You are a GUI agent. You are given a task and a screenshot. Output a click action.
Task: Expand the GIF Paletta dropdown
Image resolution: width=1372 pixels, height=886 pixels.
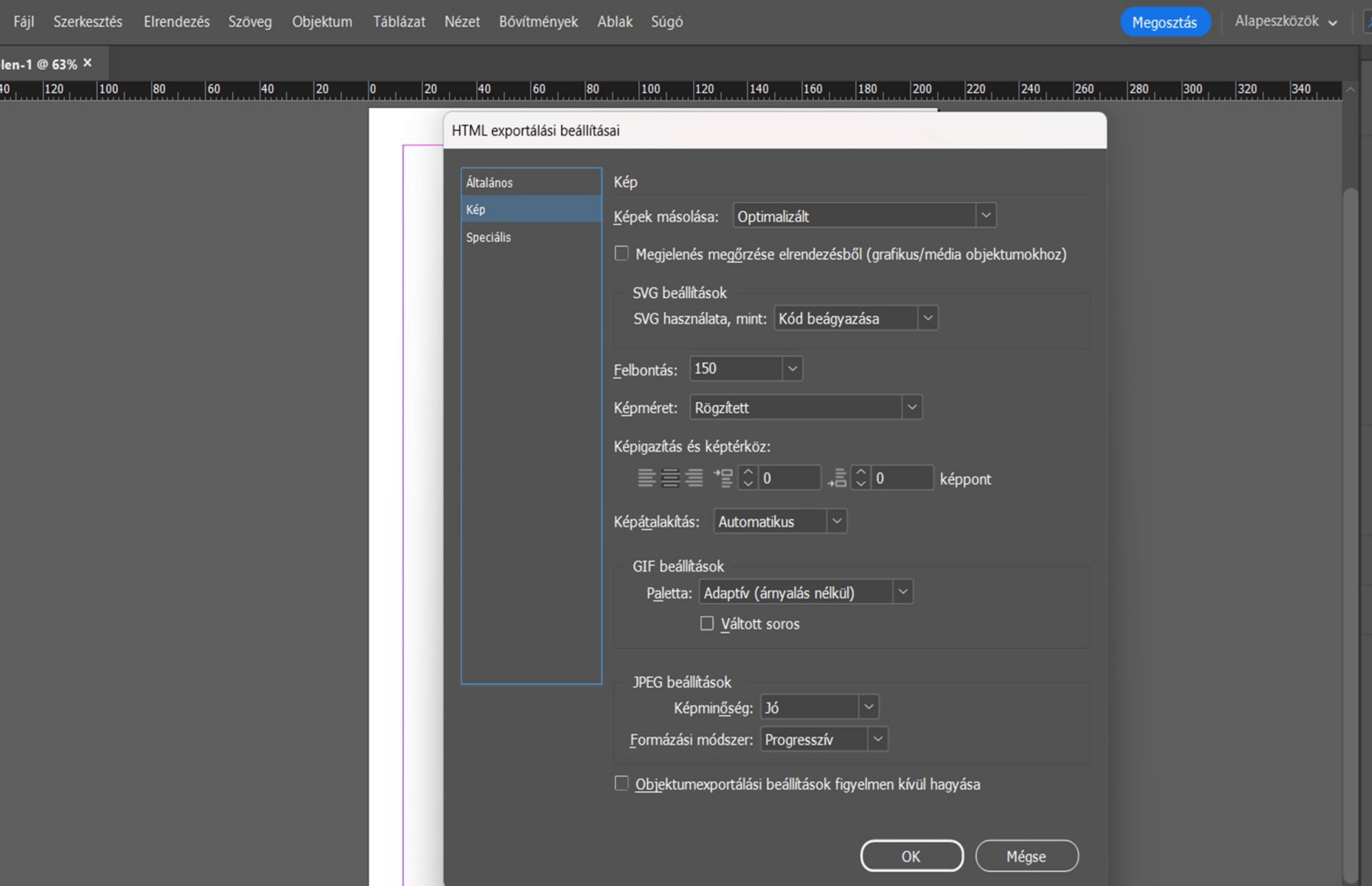(903, 592)
